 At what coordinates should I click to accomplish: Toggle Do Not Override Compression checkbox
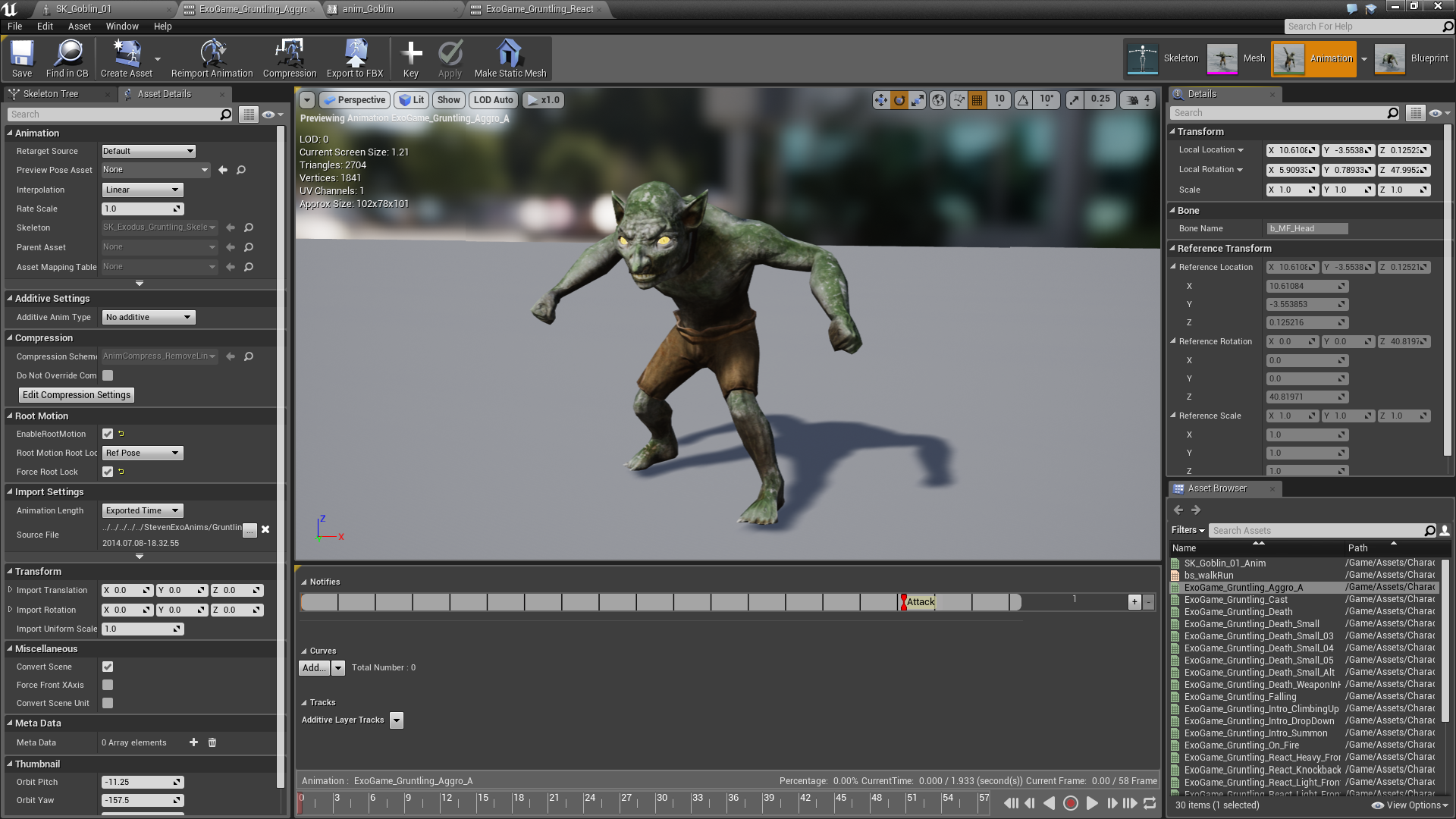[x=108, y=375]
